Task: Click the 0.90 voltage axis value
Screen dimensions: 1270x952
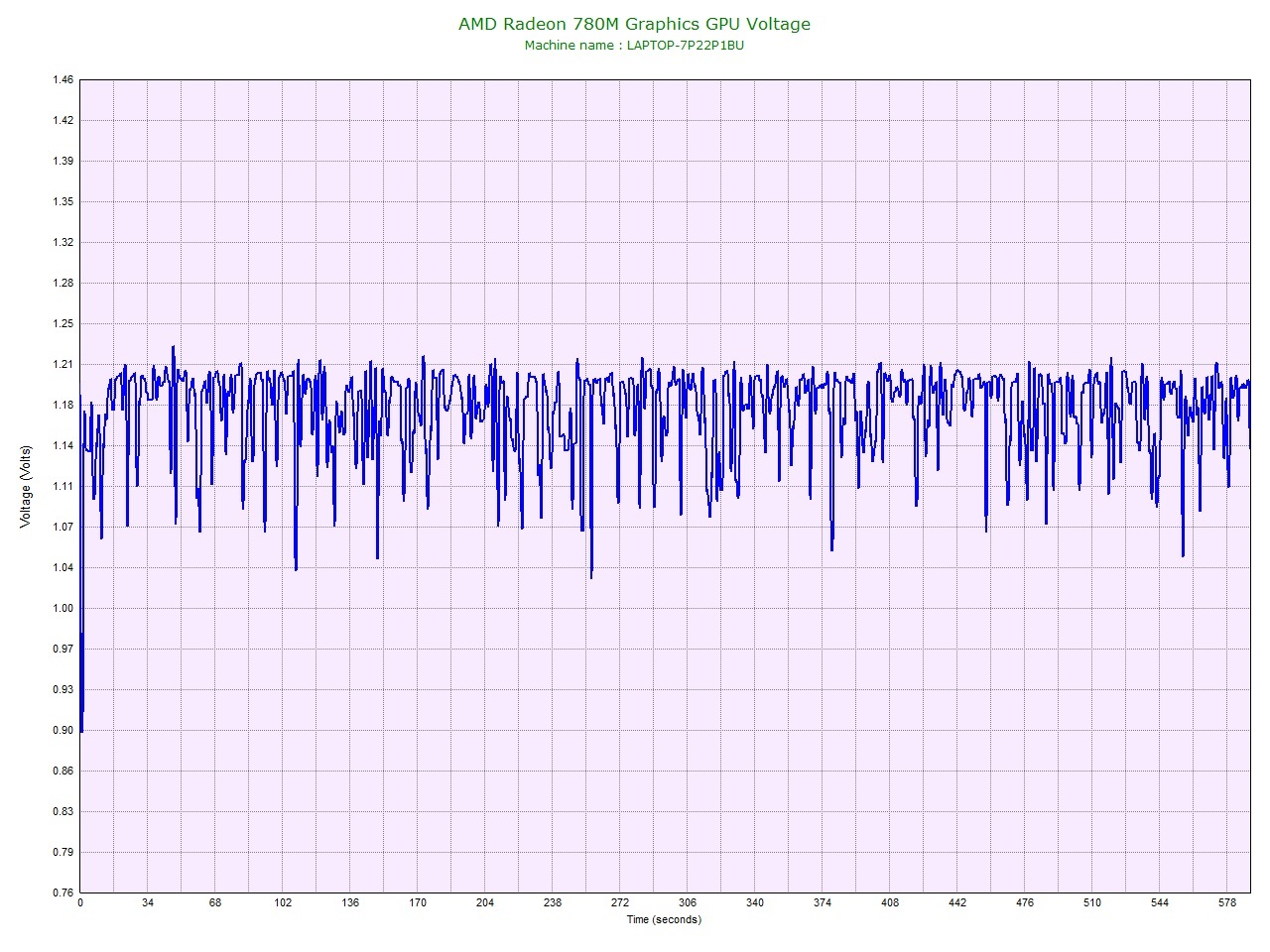Action: pyautogui.click(x=63, y=730)
